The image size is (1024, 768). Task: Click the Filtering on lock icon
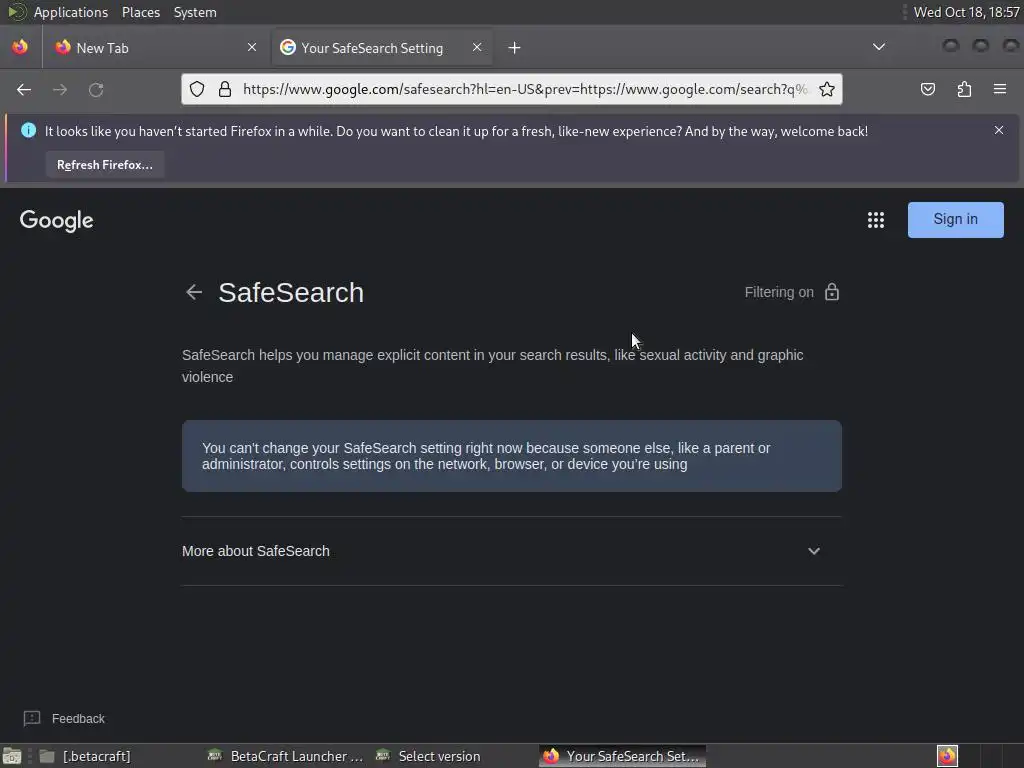click(832, 292)
